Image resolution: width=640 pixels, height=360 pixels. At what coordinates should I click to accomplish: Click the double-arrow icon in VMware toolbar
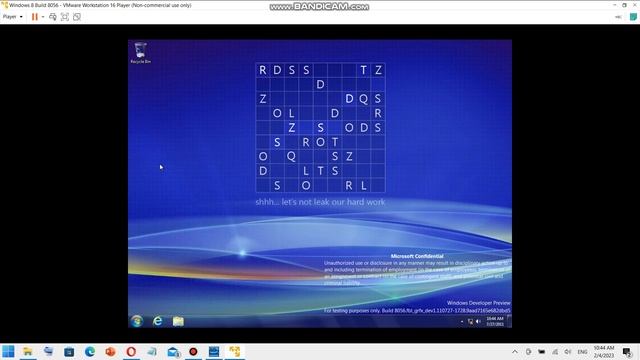point(618,17)
